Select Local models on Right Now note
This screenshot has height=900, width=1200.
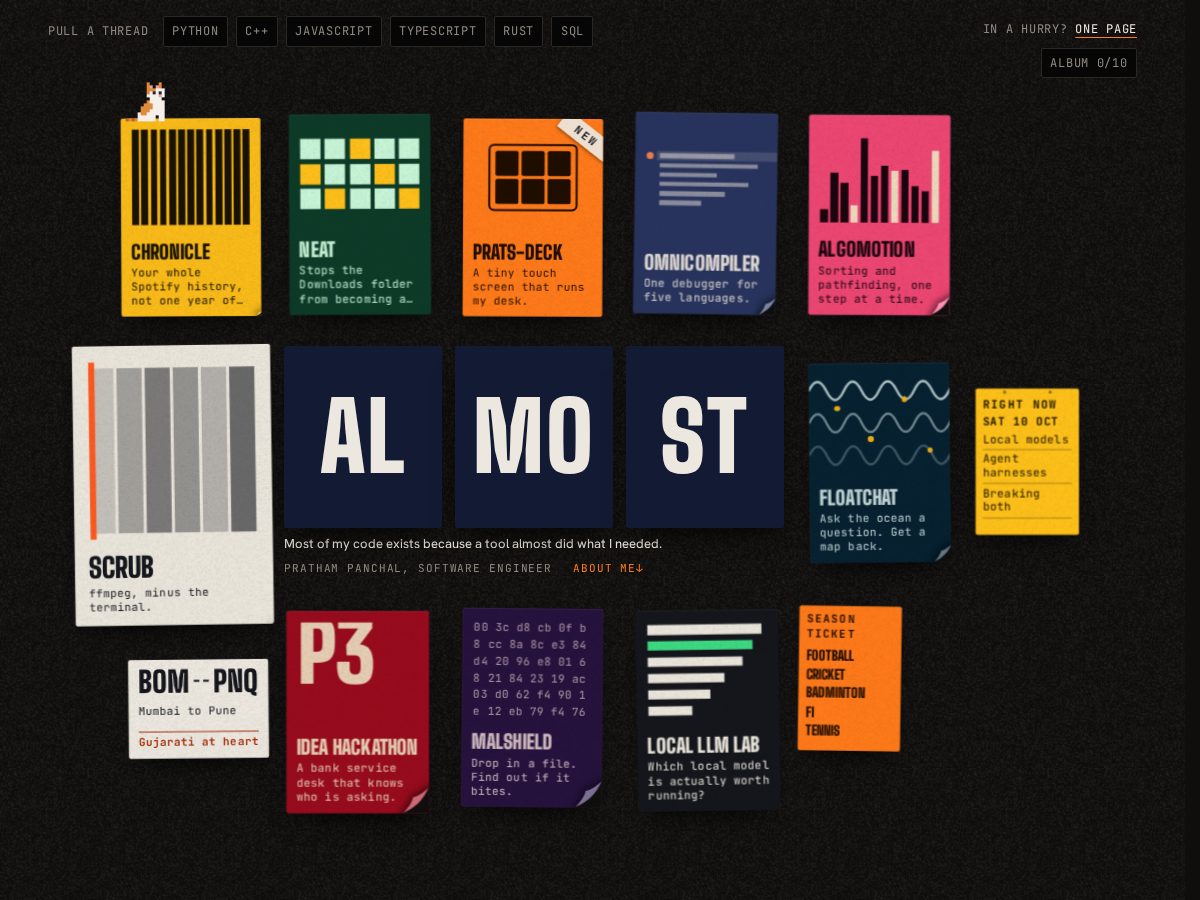[1025, 439]
